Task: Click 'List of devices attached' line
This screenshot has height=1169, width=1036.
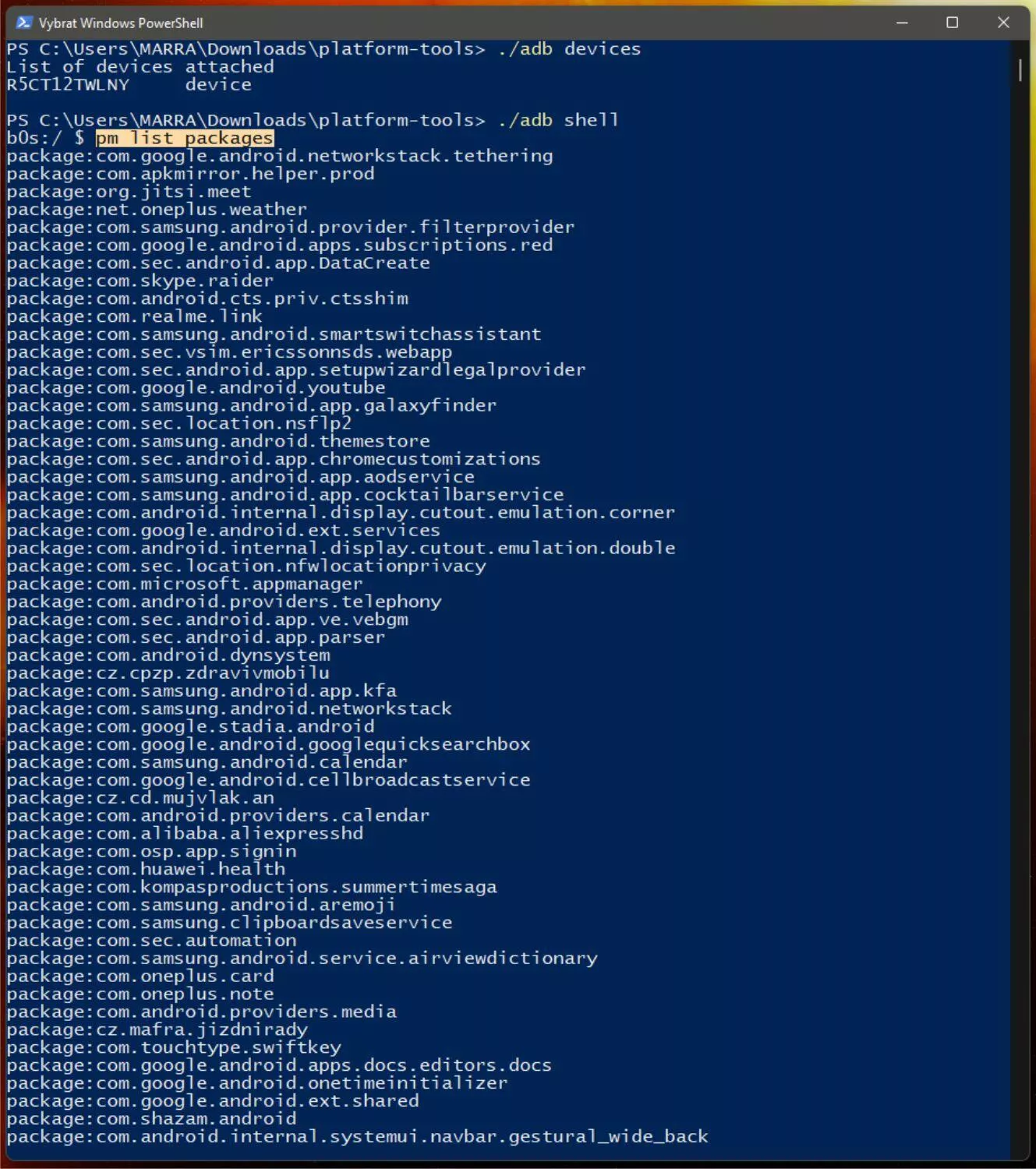Action: tap(140, 66)
